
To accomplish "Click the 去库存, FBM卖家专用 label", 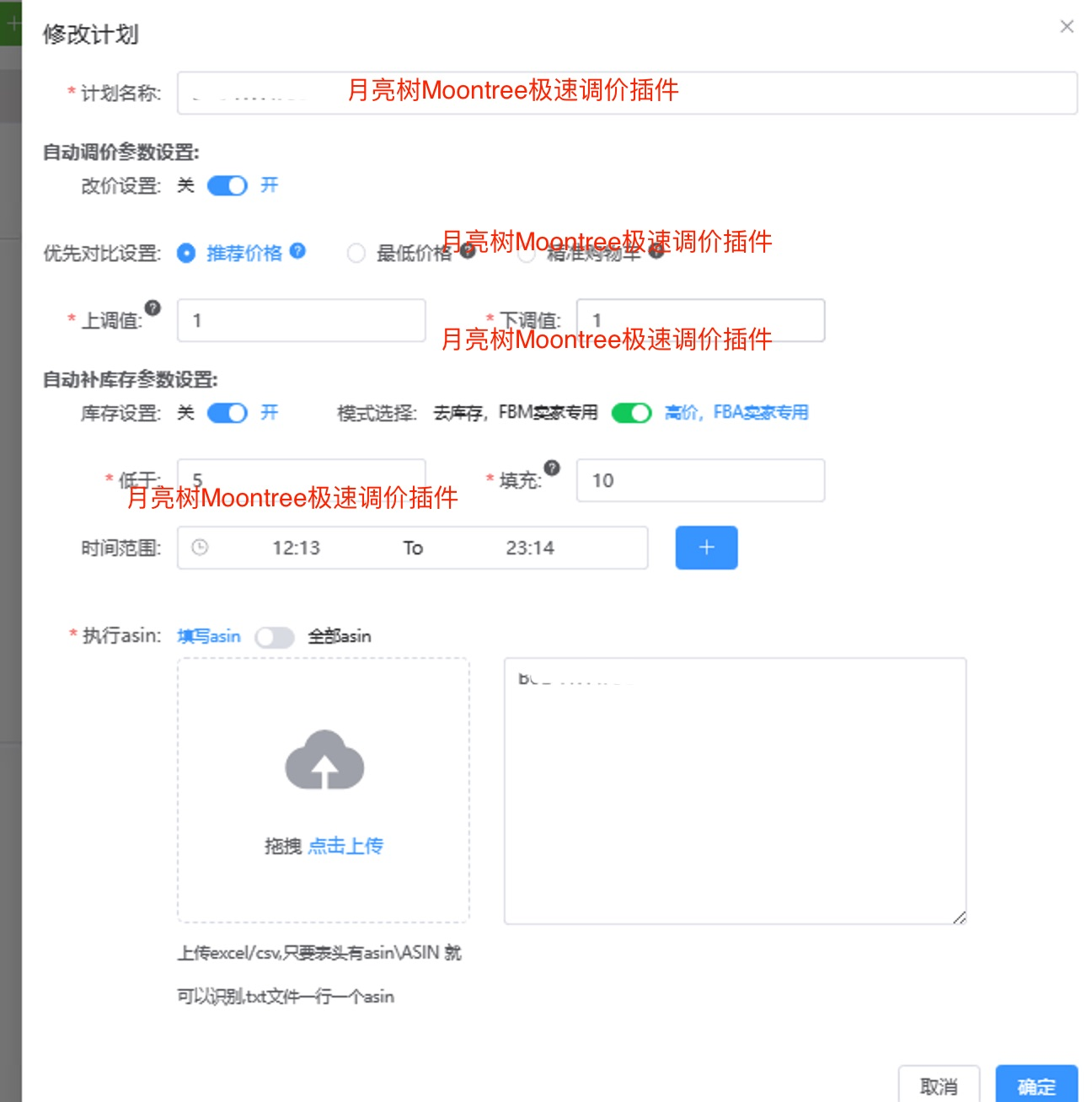I will [516, 413].
